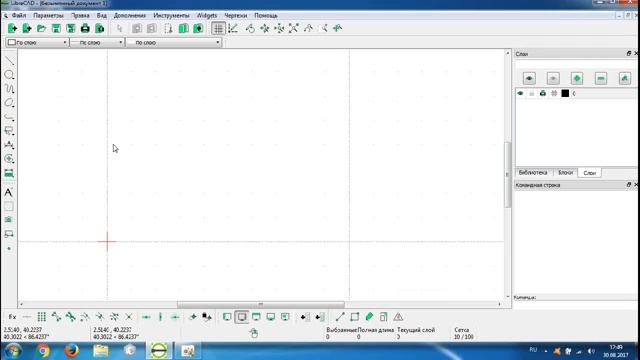Toggle construction icon of layer 0
Image resolution: width=640 pixels, height=360 pixels.
554,93
